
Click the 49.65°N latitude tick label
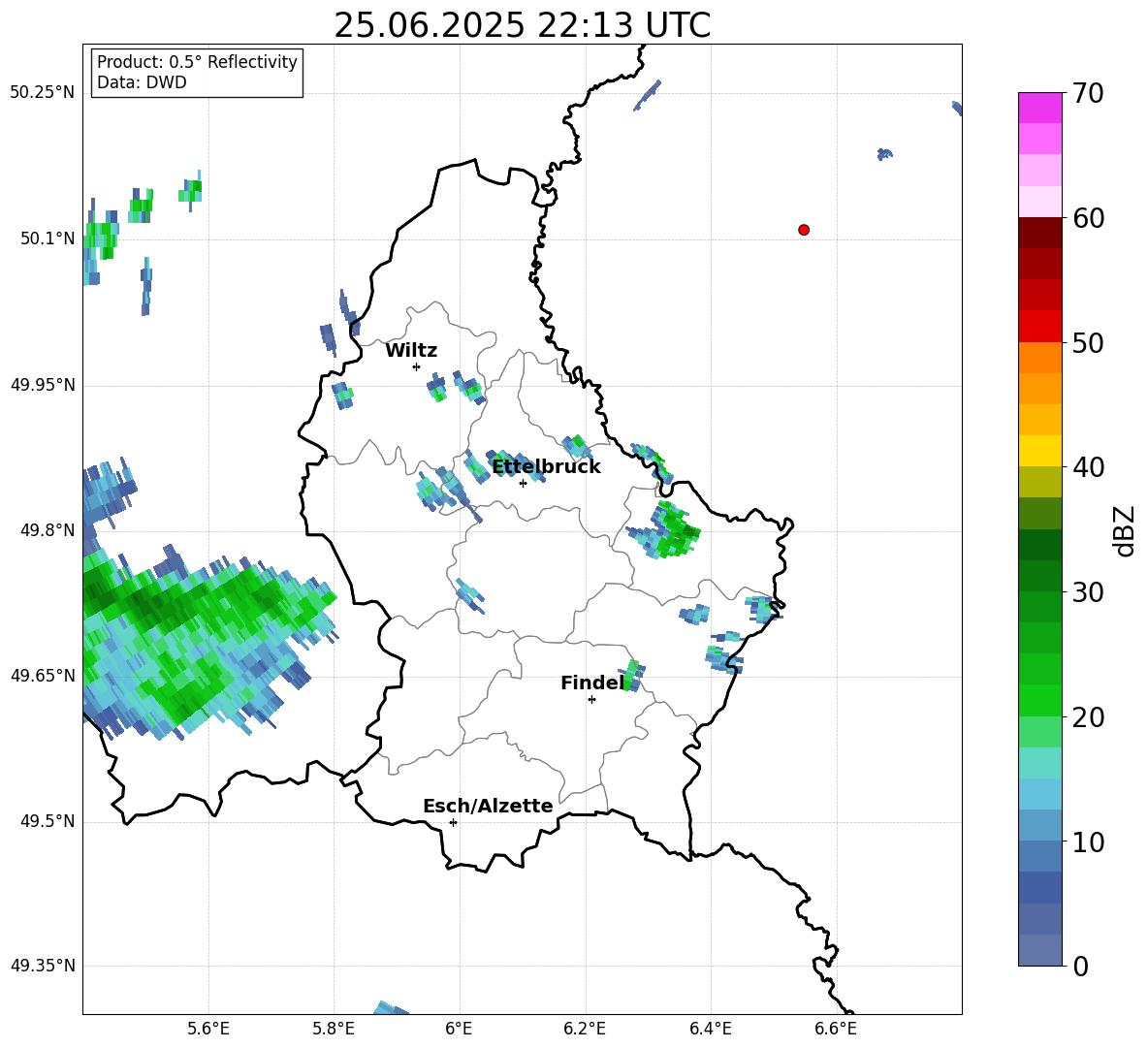click(43, 675)
